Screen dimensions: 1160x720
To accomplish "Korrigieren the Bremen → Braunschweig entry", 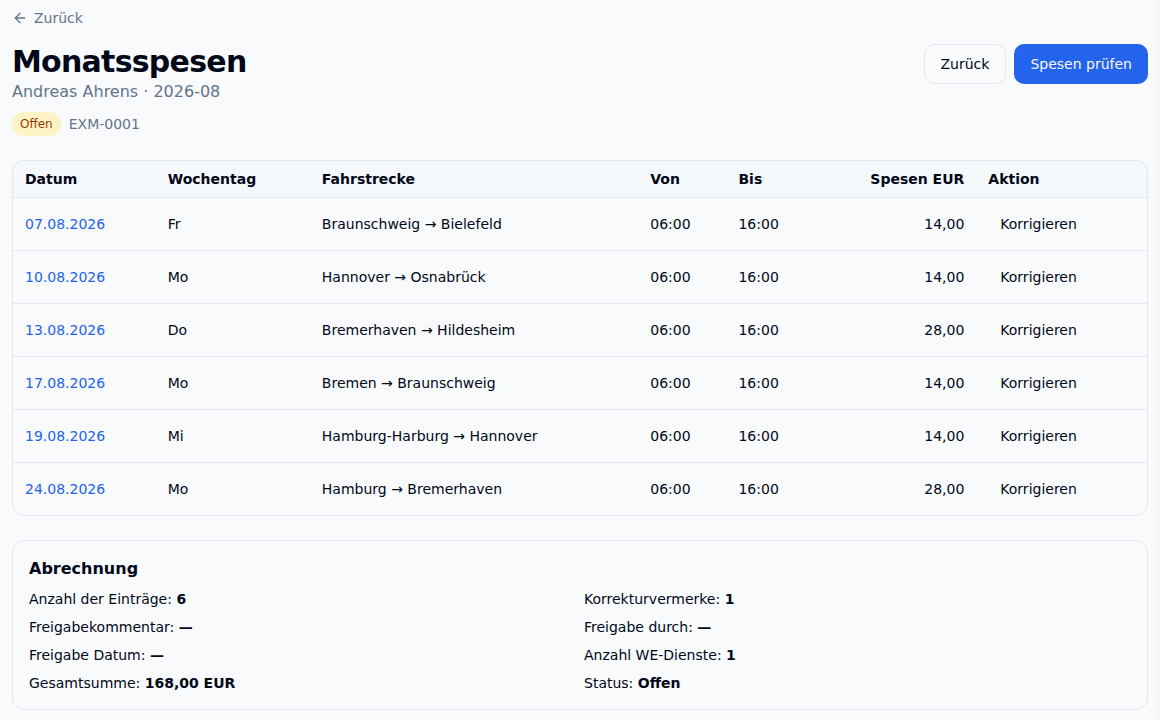I will (1038, 383).
